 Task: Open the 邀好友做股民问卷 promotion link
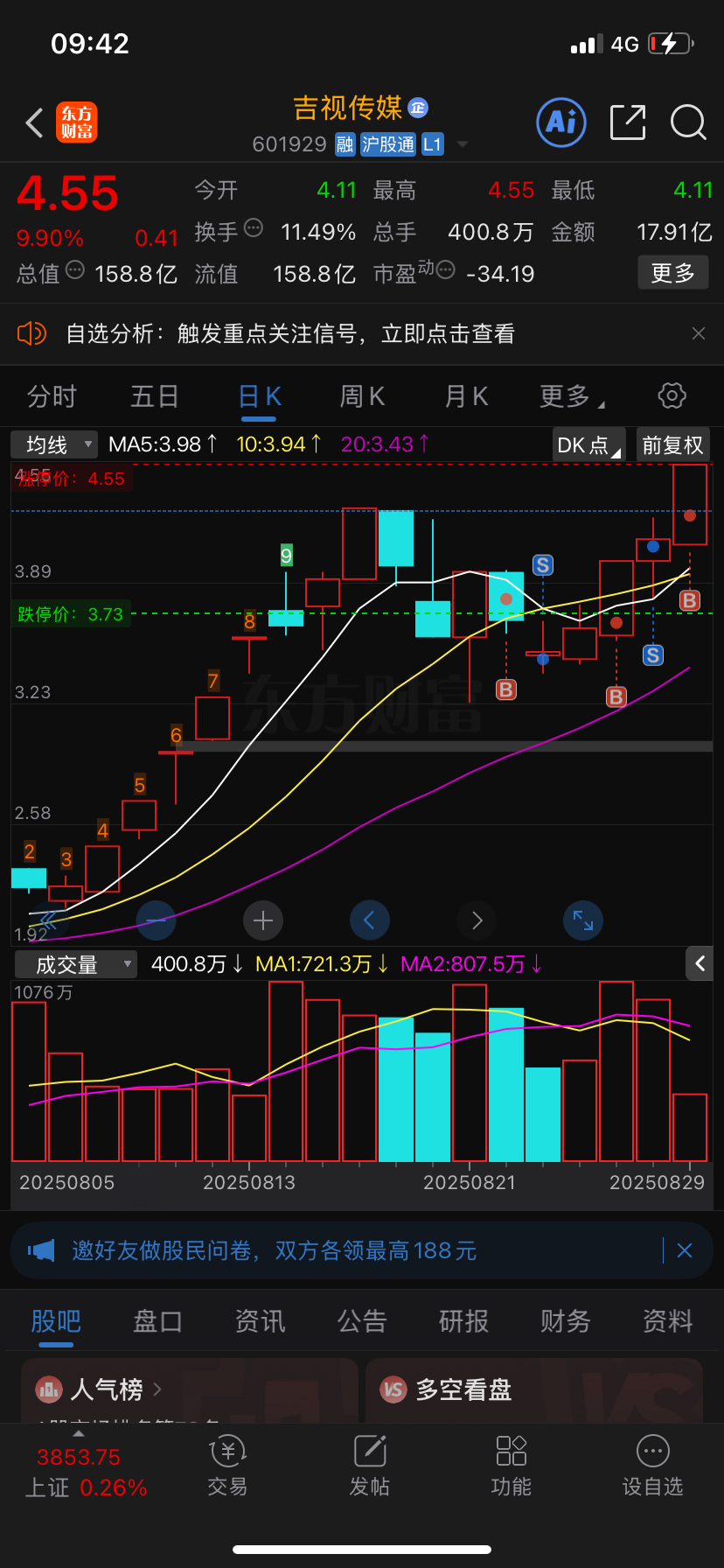pyautogui.click(x=275, y=1250)
